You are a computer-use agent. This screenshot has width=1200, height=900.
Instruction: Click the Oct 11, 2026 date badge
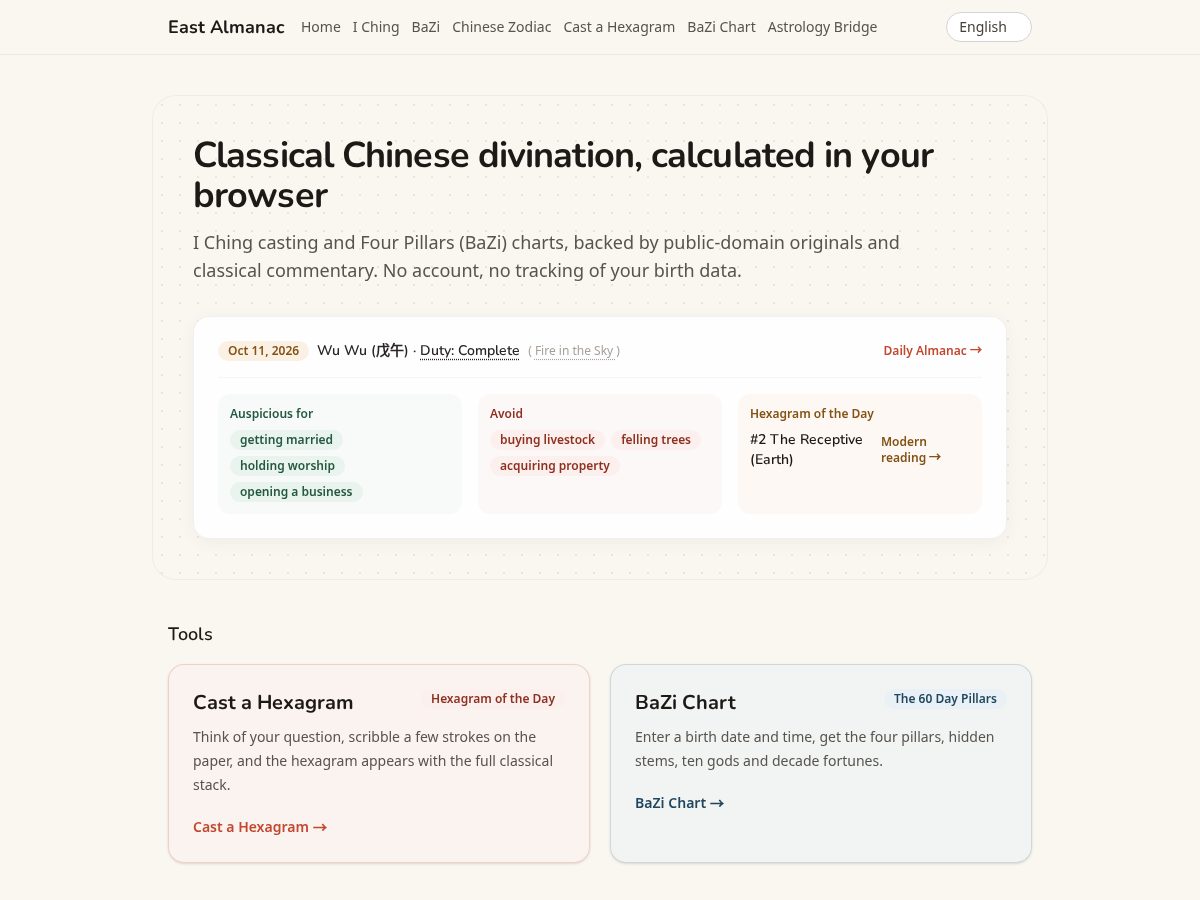[263, 351]
